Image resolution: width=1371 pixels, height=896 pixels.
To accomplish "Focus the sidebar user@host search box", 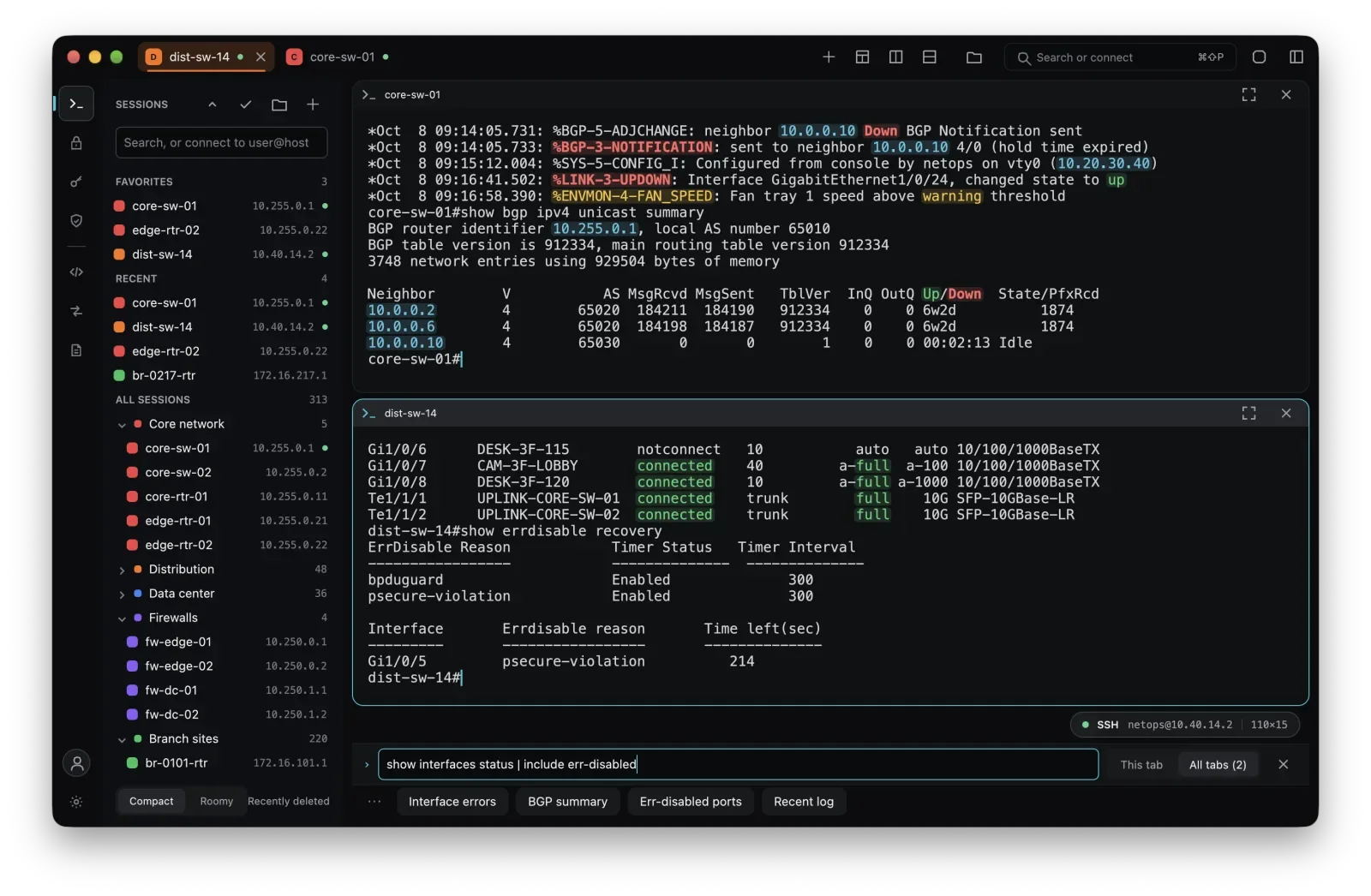I will [221, 142].
